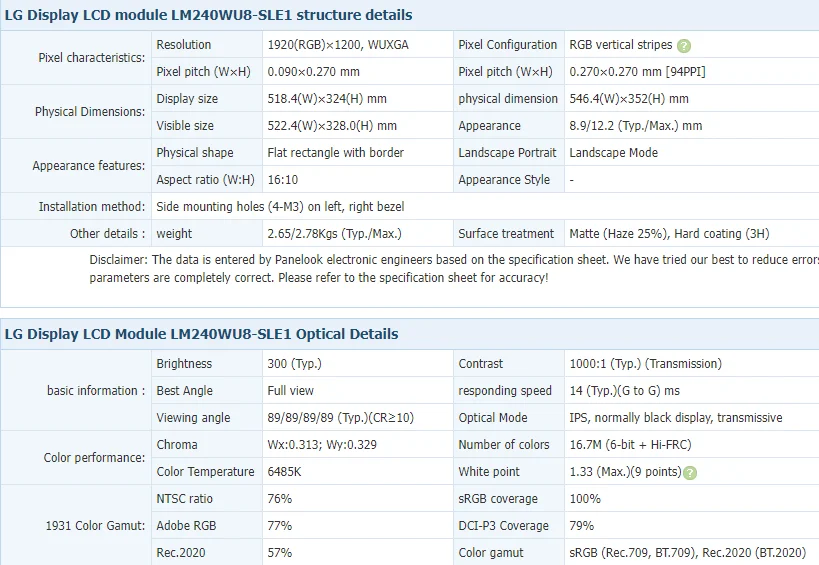Click help icon beside White point value
This screenshot has width=819, height=565.
coord(689,473)
